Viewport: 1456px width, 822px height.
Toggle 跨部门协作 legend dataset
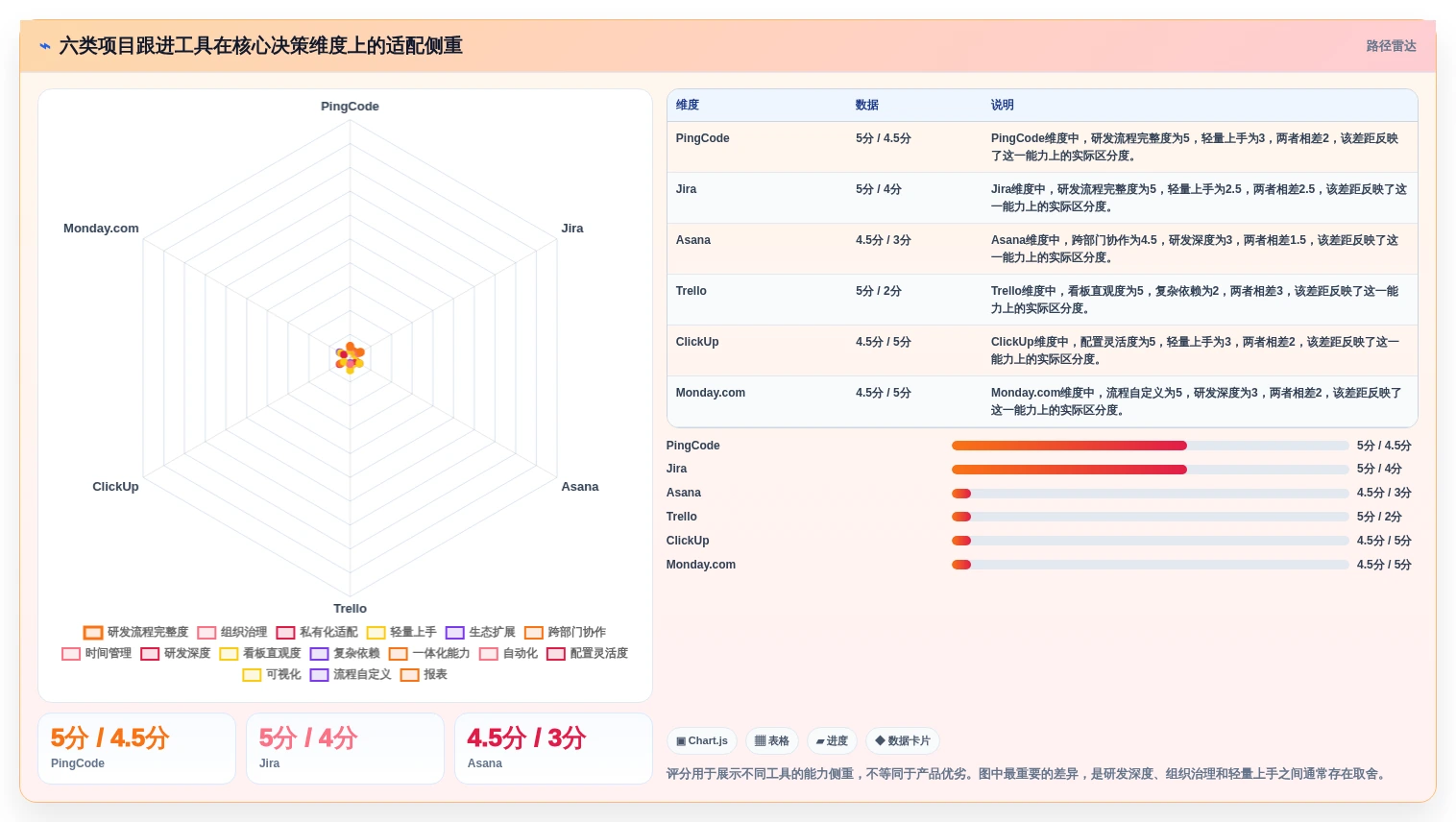coord(565,632)
